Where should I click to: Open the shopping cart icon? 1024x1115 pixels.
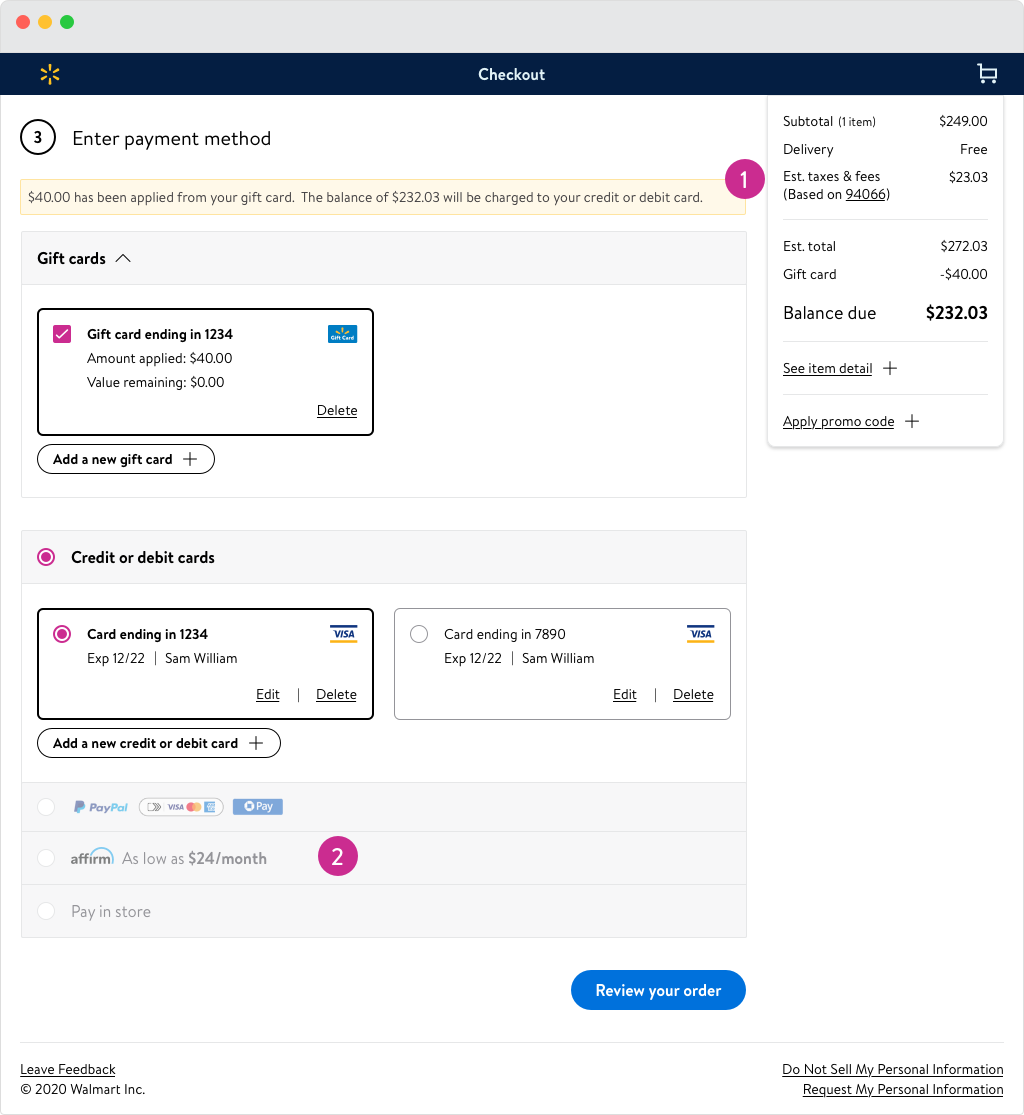pos(987,74)
